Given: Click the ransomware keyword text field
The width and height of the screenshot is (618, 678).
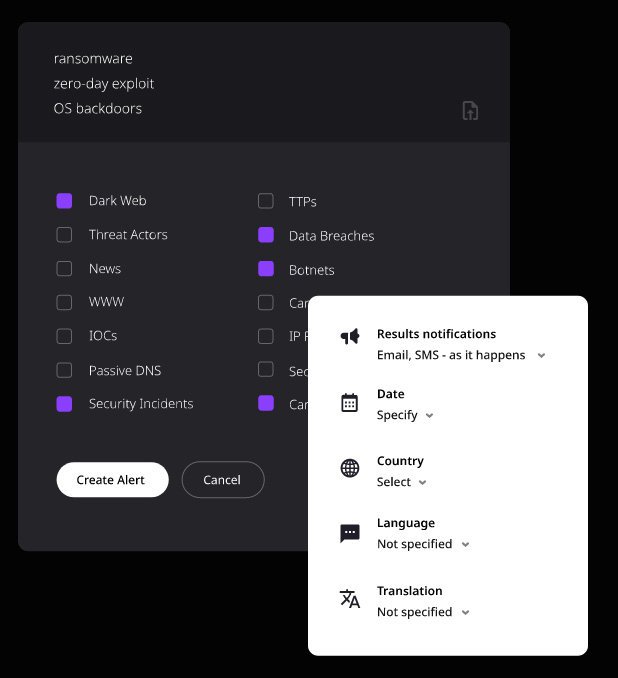Looking at the screenshot, I should pyautogui.click(x=93, y=58).
